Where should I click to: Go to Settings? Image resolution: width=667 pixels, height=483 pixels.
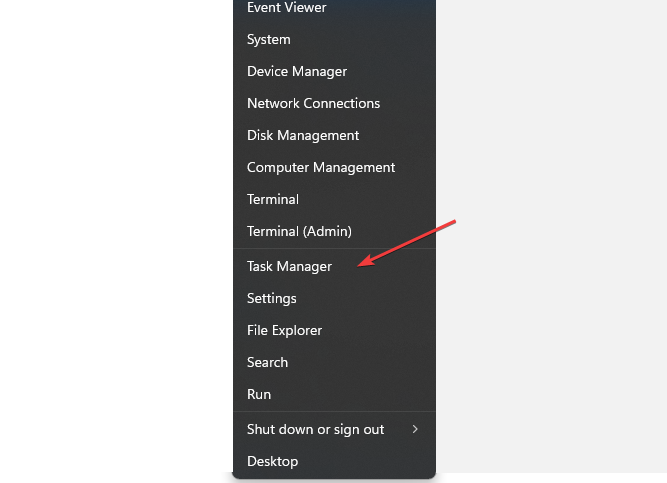(272, 299)
